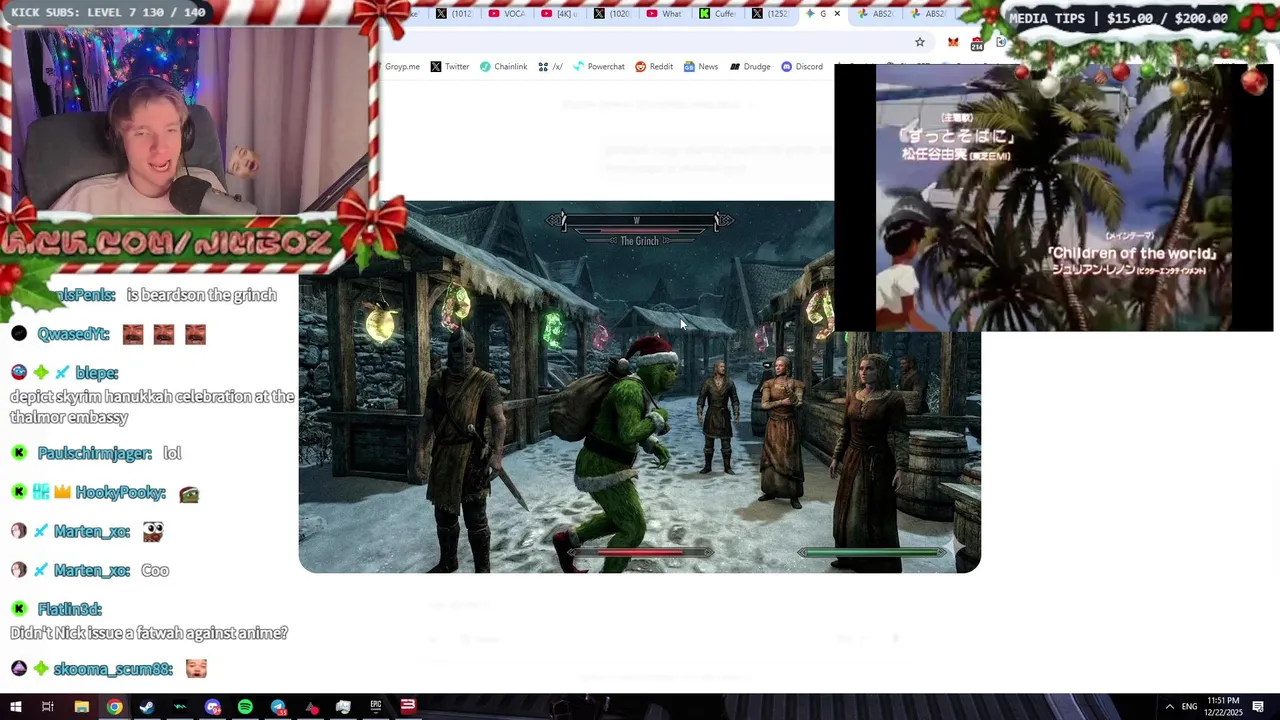Switch to the YouTube What tab

665,14
